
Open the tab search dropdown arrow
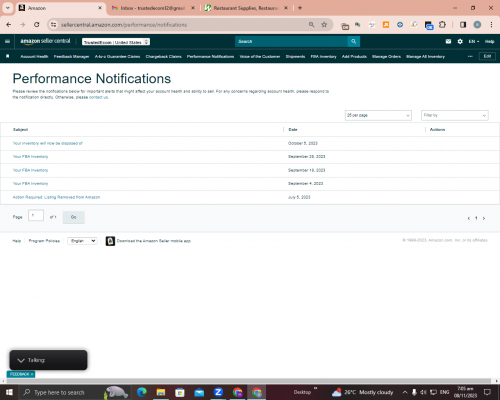pos(8,8)
